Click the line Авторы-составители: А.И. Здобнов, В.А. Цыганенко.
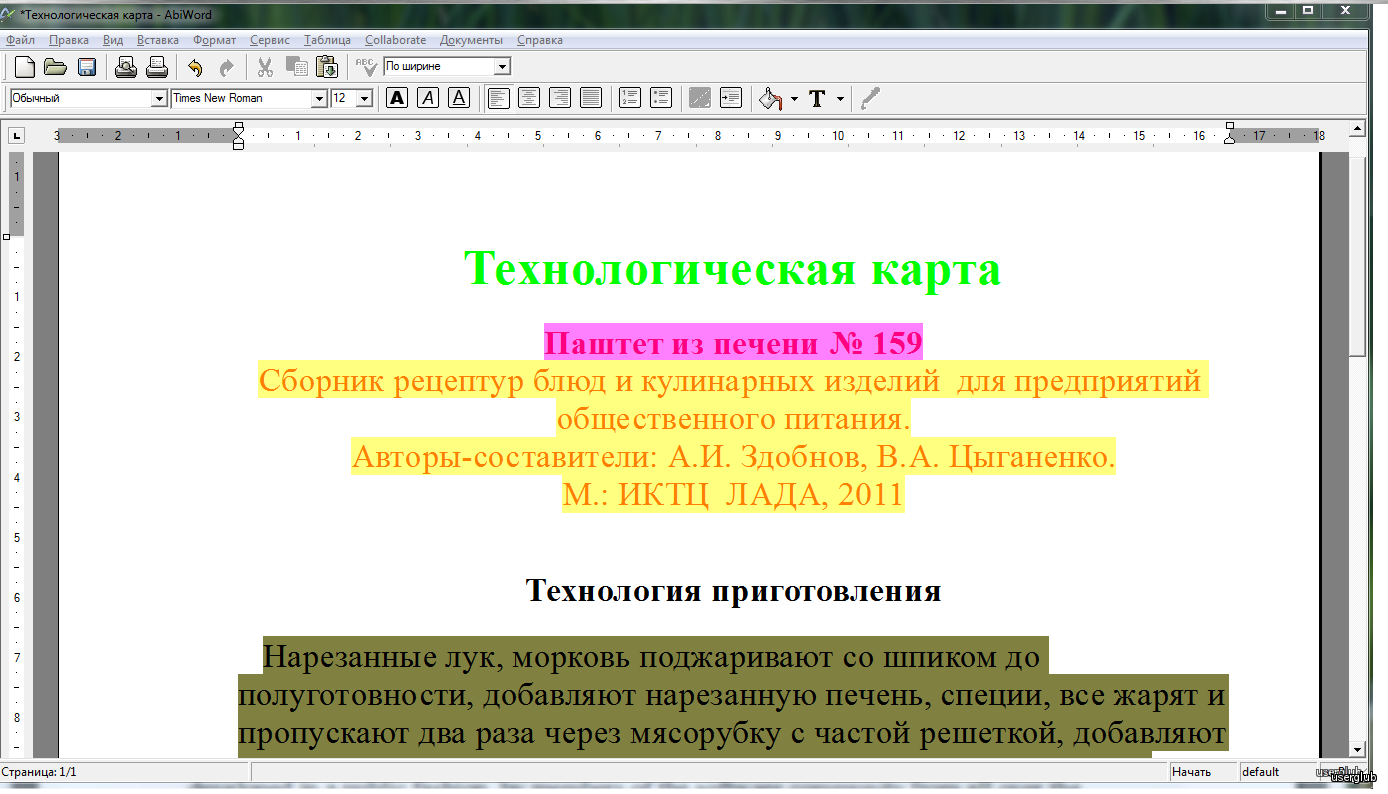Viewport: 1388px width, 794px height. [732, 458]
